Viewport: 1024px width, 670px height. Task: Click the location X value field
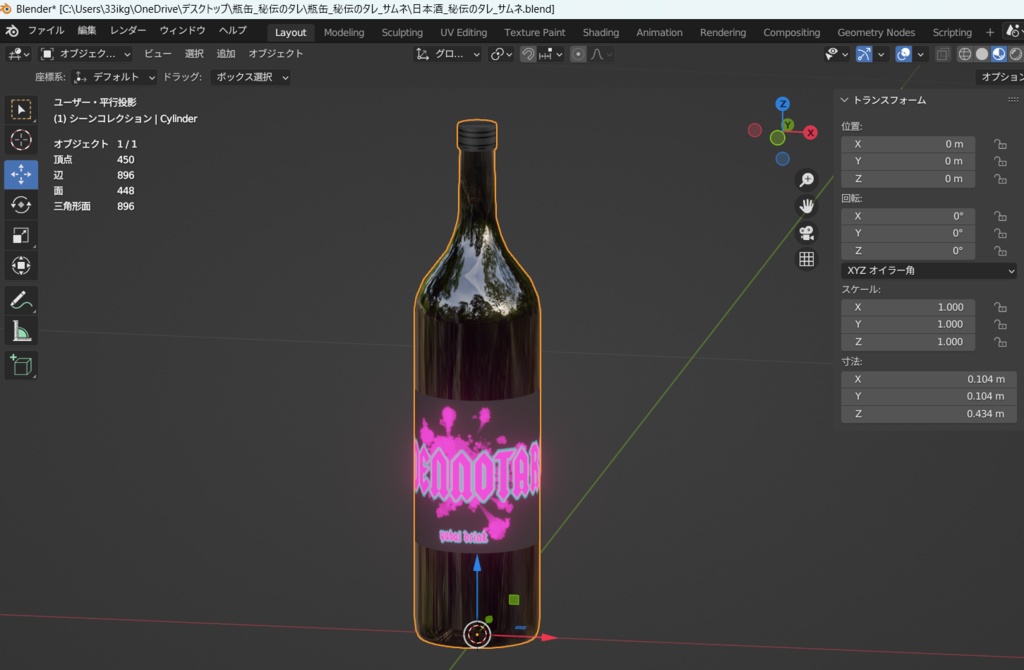tap(908, 144)
